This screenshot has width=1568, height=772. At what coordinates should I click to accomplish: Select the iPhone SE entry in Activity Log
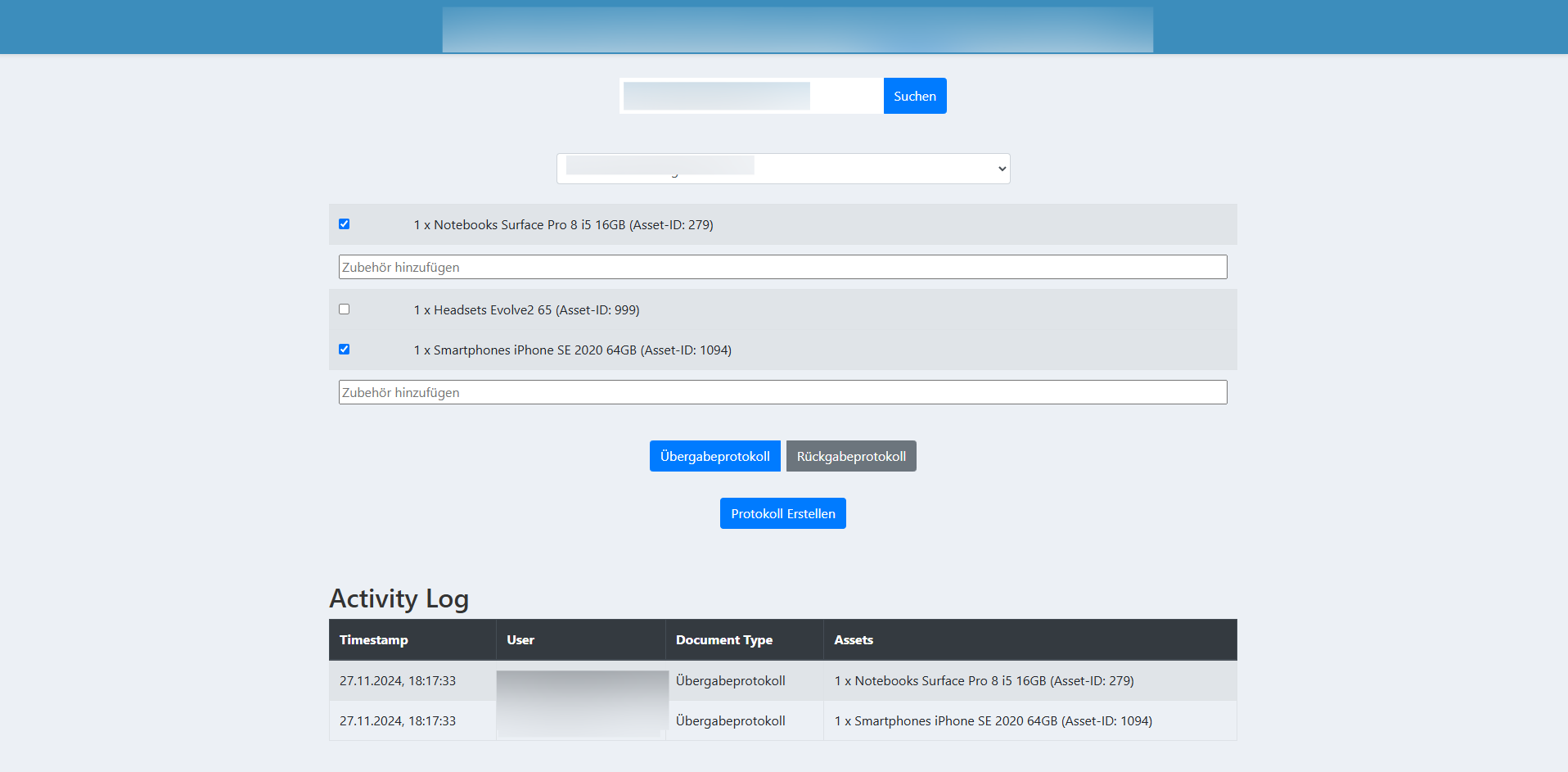click(993, 721)
